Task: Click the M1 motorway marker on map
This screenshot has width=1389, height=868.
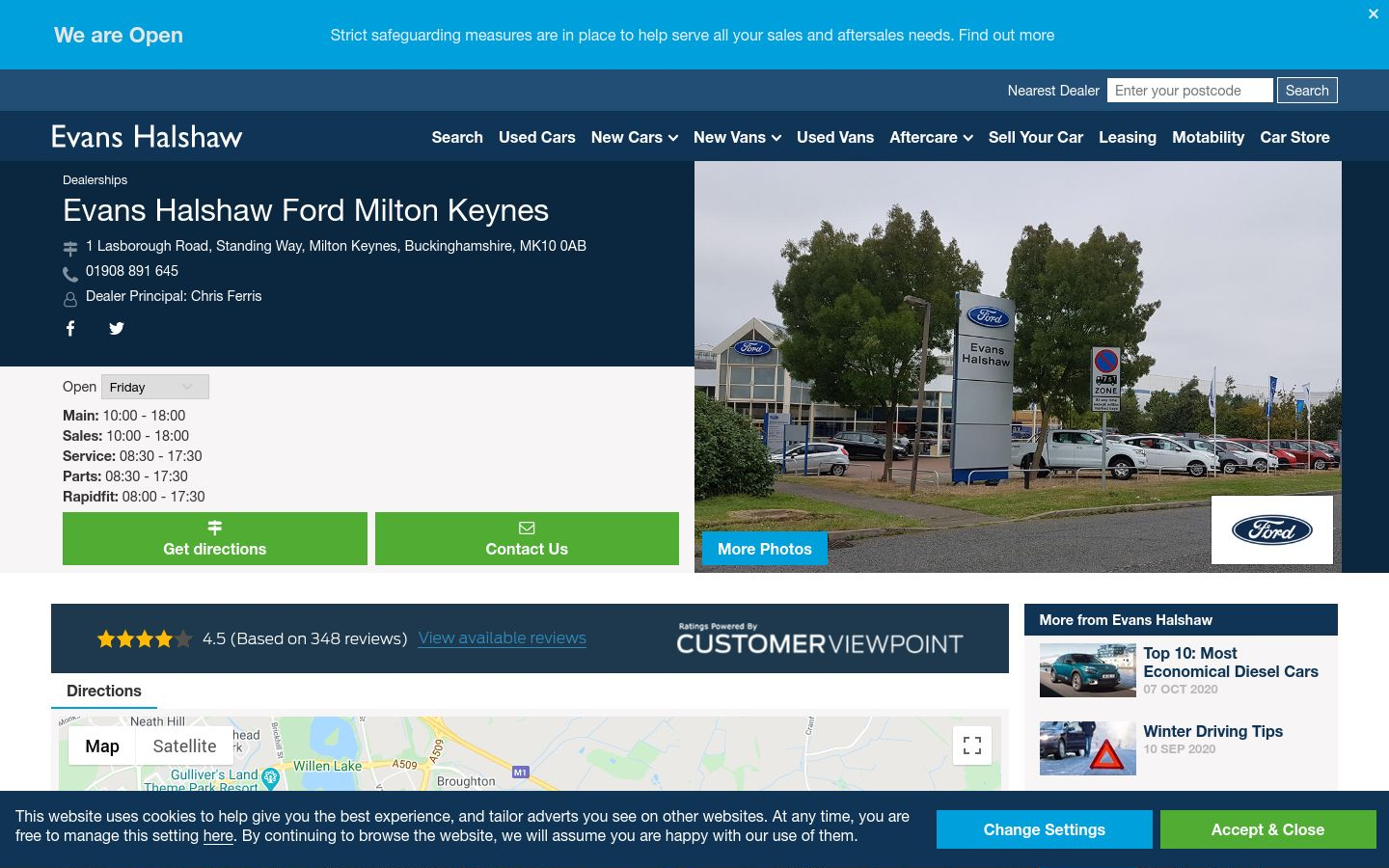Action: (x=521, y=772)
